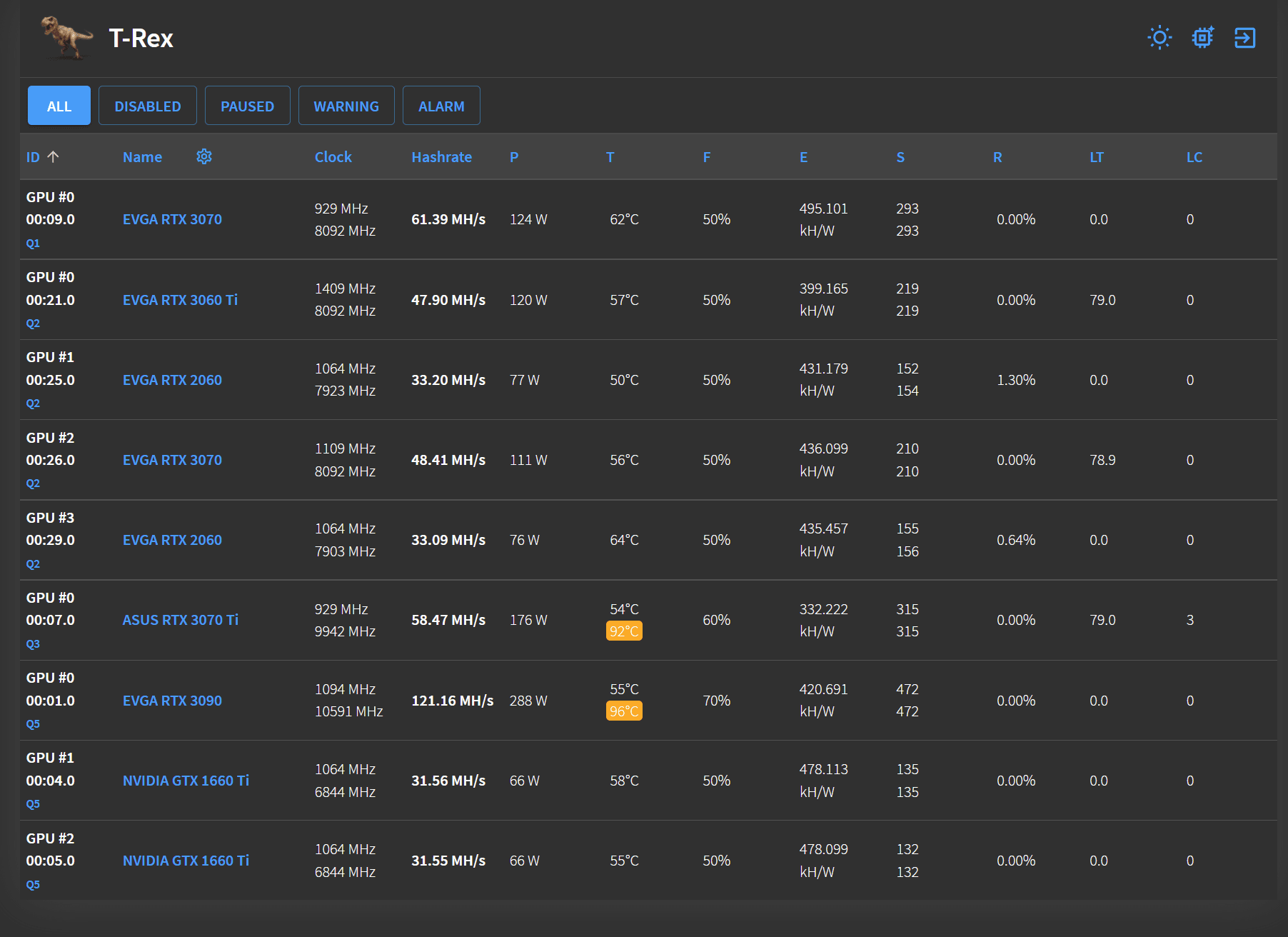This screenshot has width=1288, height=937.
Task: Sort by the ID column header
Action: point(33,157)
